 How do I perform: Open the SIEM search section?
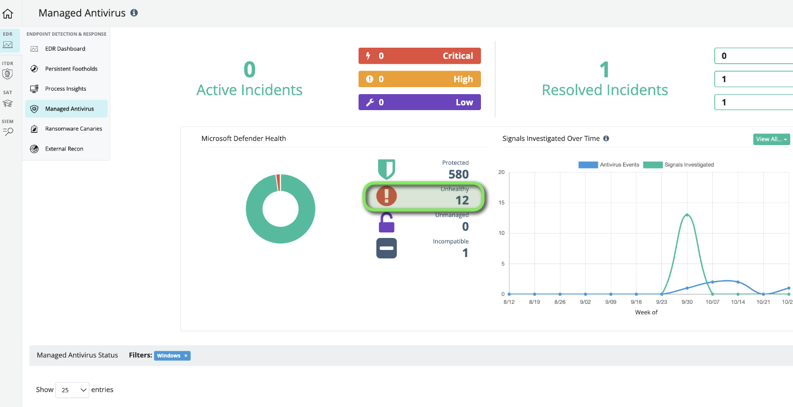click(8, 129)
